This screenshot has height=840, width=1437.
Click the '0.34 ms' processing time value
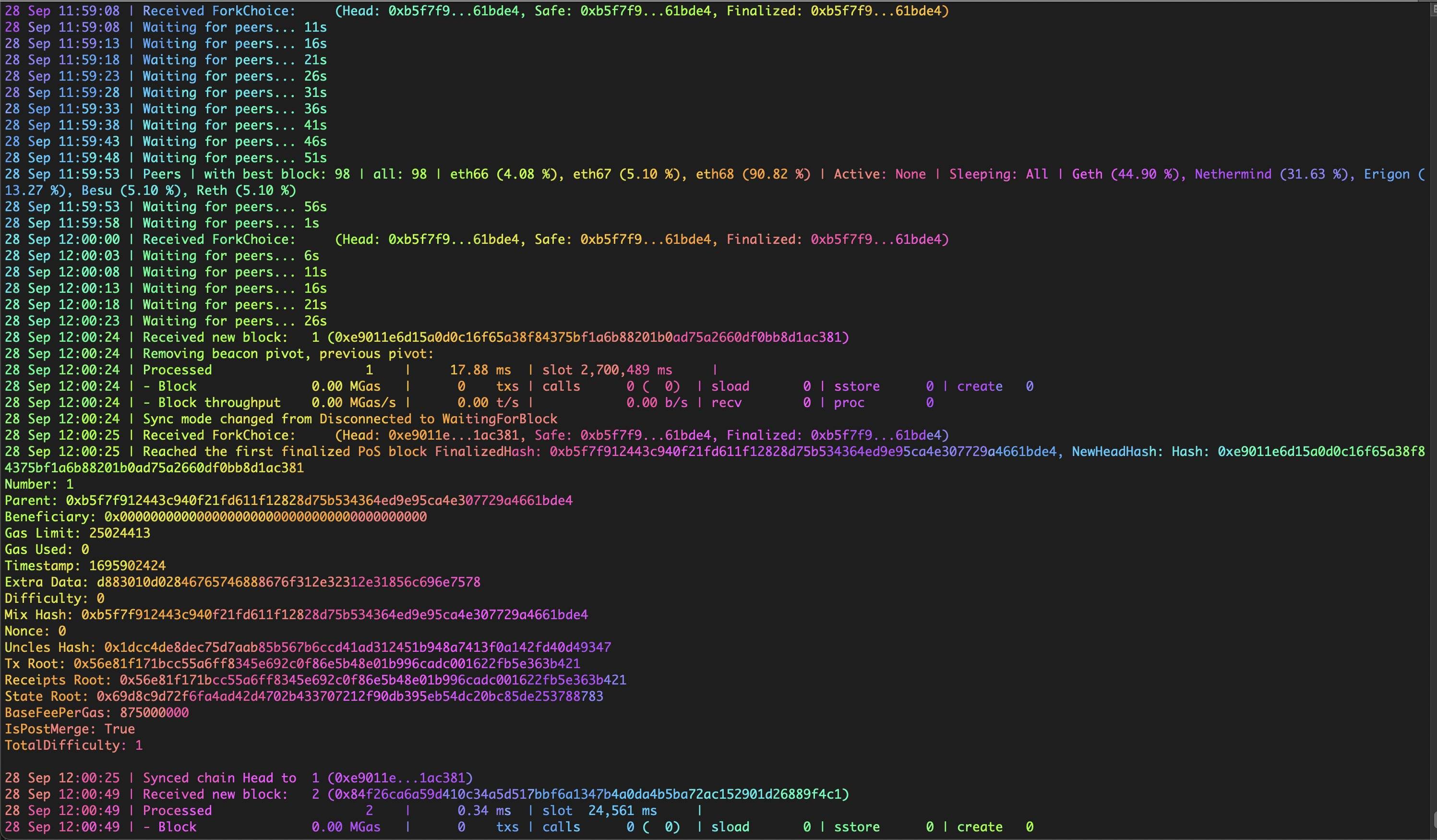[484, 811]
